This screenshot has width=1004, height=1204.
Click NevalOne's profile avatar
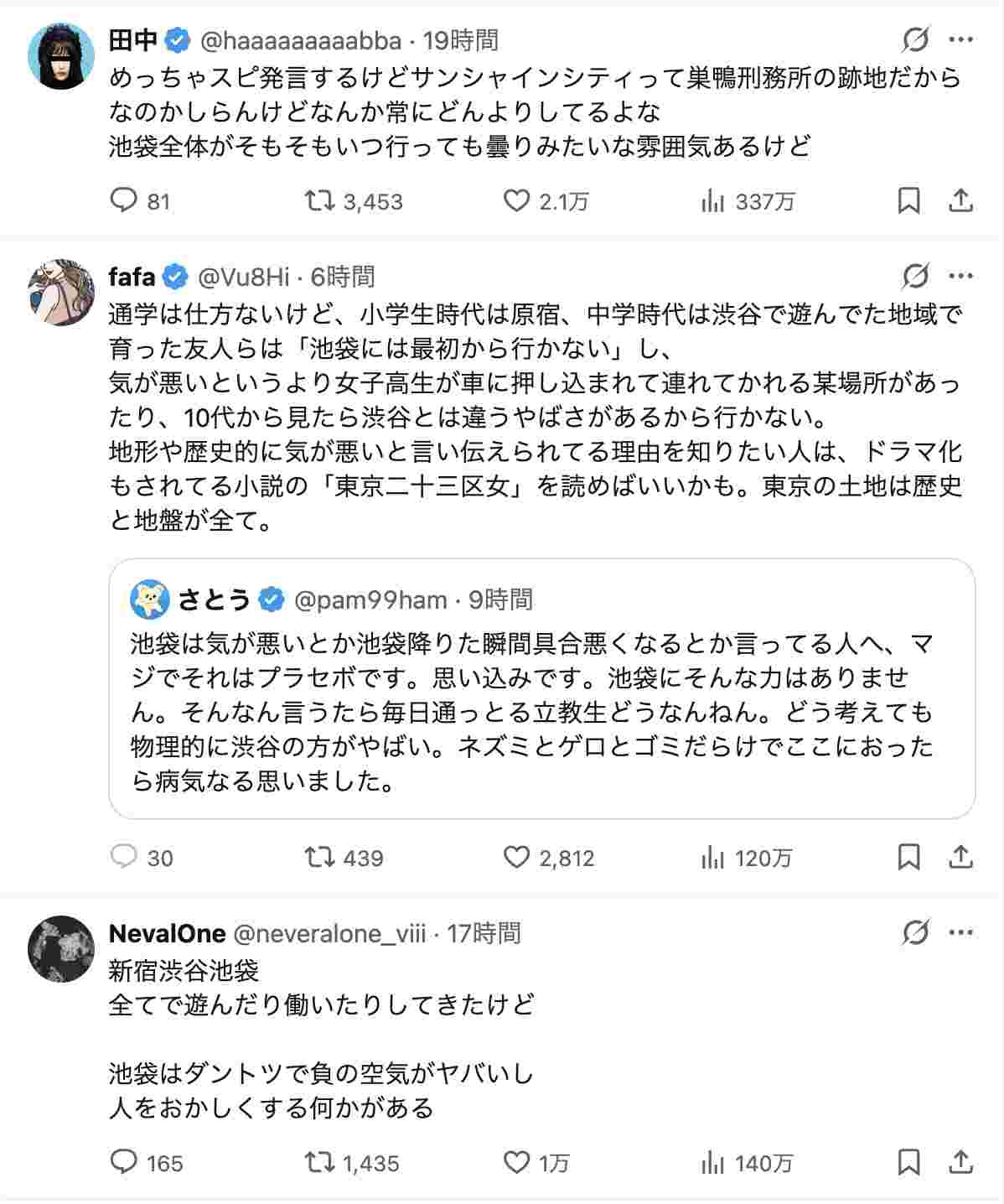coord(61,949)
